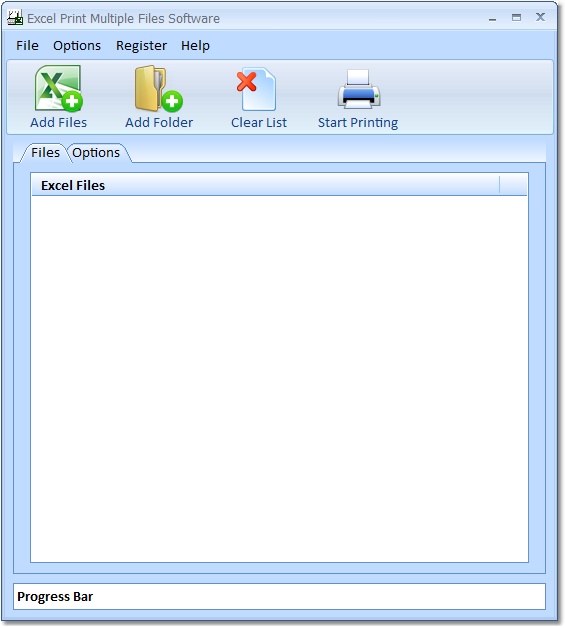Open the Options menu in the menu bar
This screenshot has height=628, width=565.
(x=77, y=46)
